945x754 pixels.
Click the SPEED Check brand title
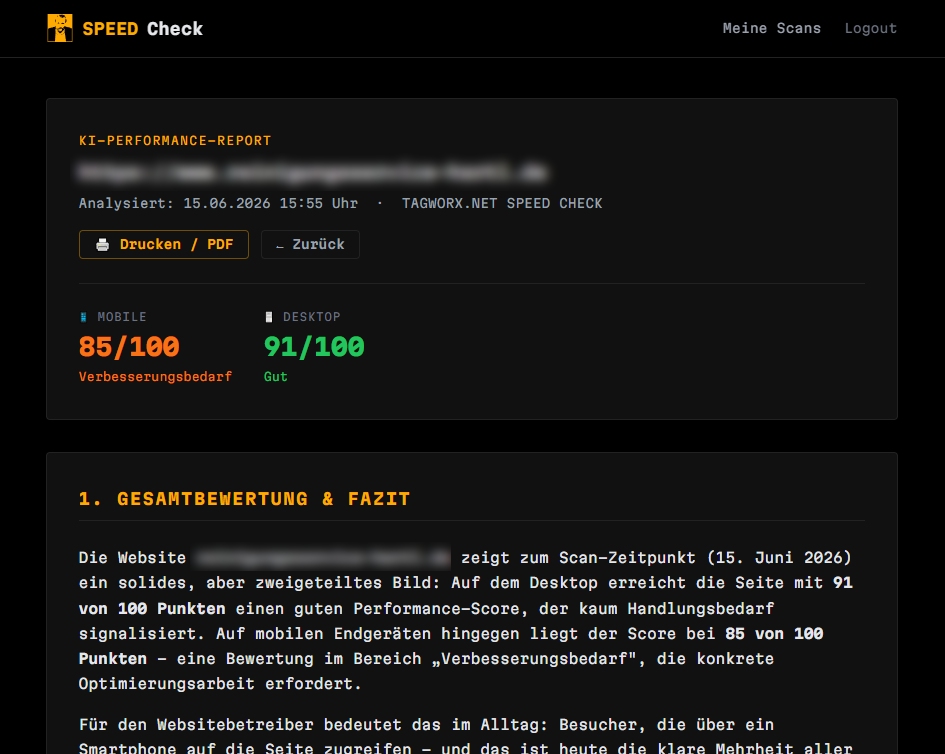pyautogui.click(x=143, y=29)
